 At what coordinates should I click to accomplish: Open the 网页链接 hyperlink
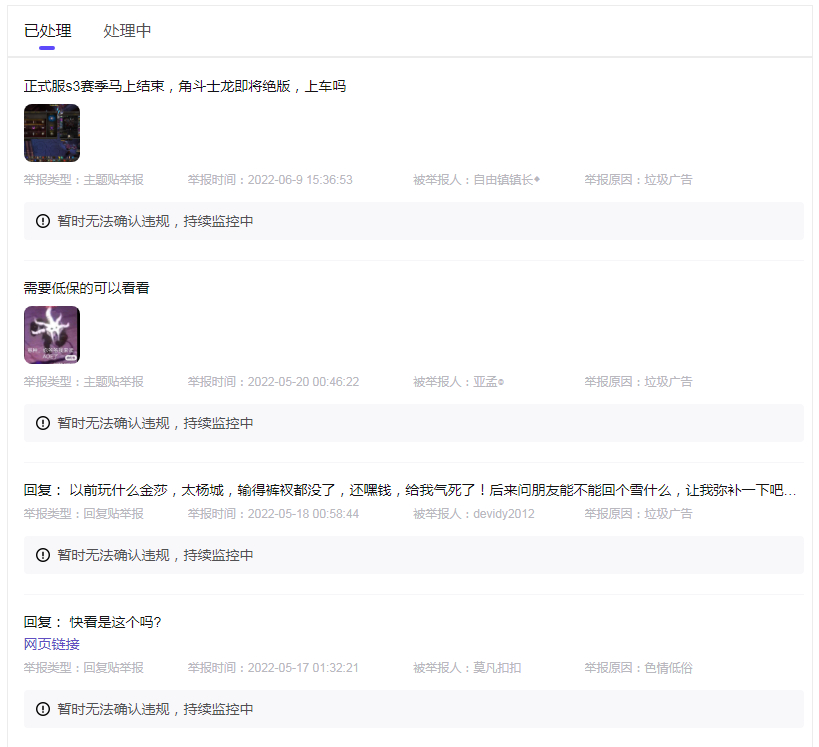click(52, 644)
